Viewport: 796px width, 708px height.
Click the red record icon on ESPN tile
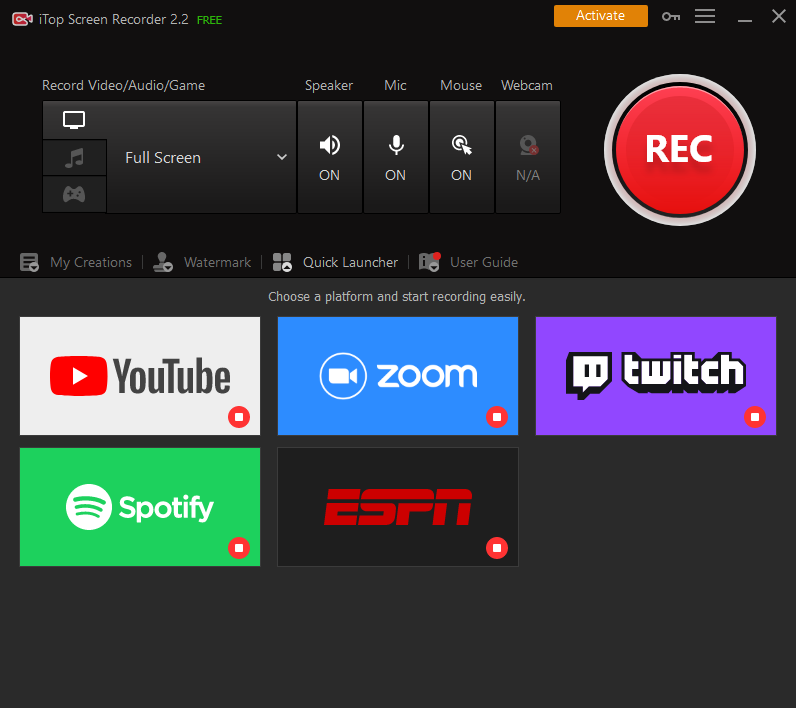(497, 548)
